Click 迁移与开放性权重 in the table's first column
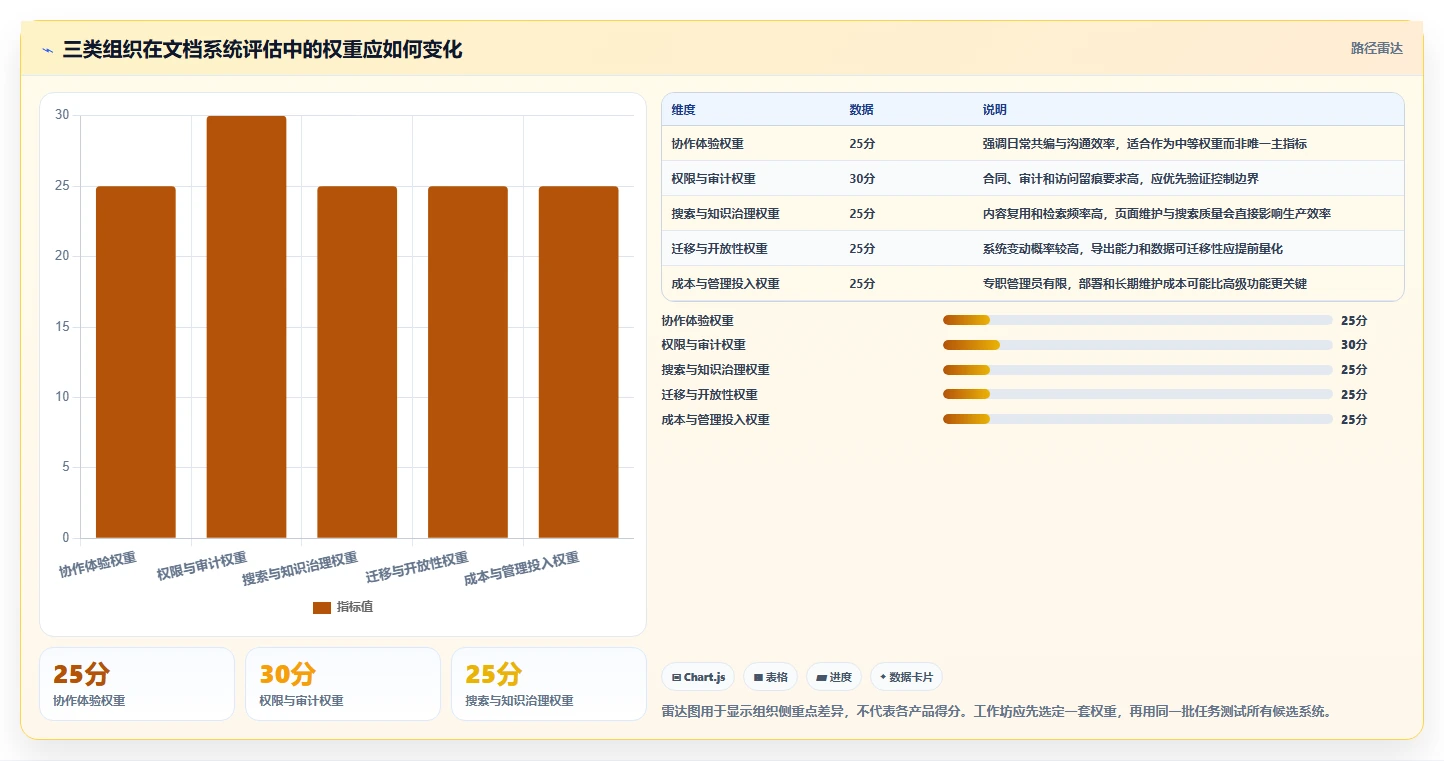The height and width of the screenshot is (761, 1444). pos(720,249)
